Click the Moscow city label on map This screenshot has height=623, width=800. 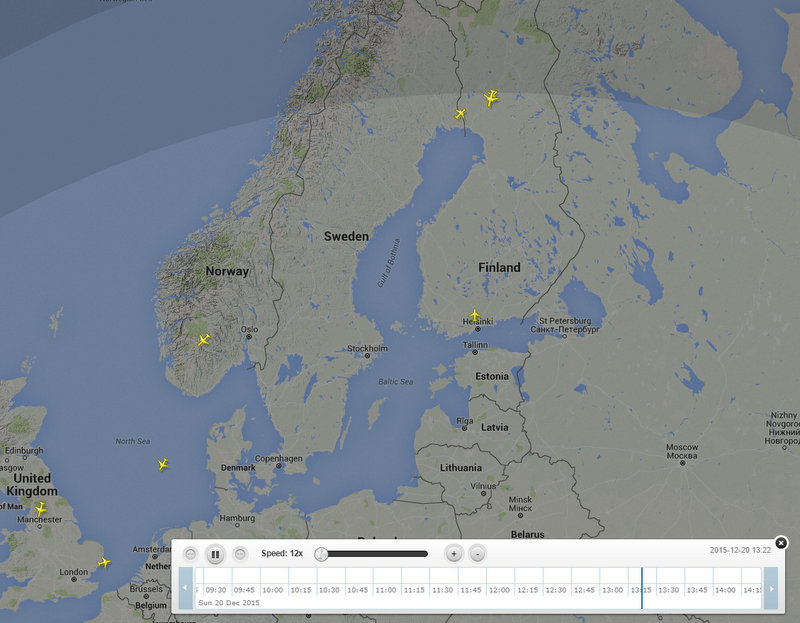pyautogui.click(x=682, y=451)
